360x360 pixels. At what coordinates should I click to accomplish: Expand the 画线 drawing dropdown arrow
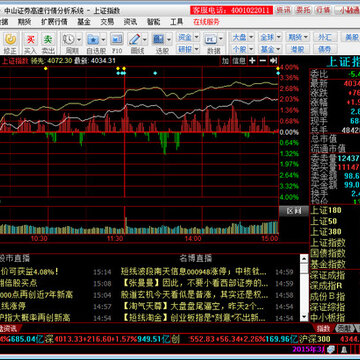point(144,40)
